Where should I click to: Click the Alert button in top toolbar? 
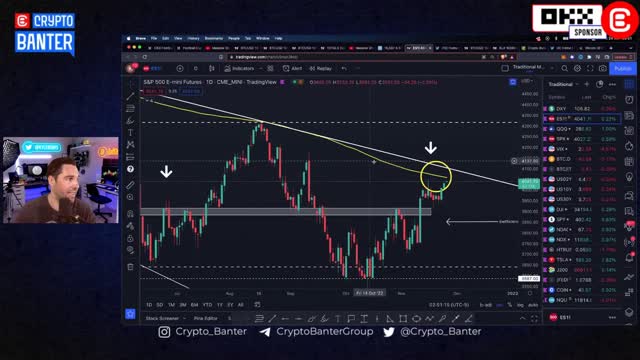pos(292,69)
